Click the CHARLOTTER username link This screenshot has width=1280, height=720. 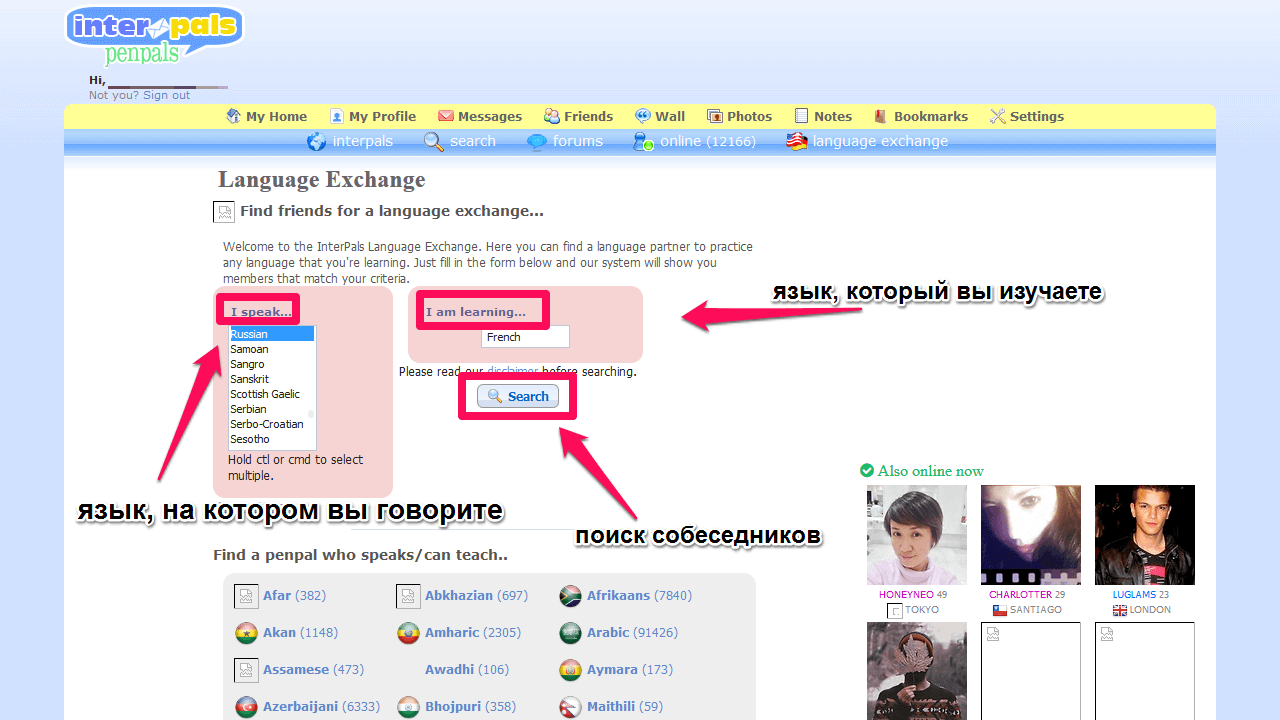click(x=1020, y=594)
